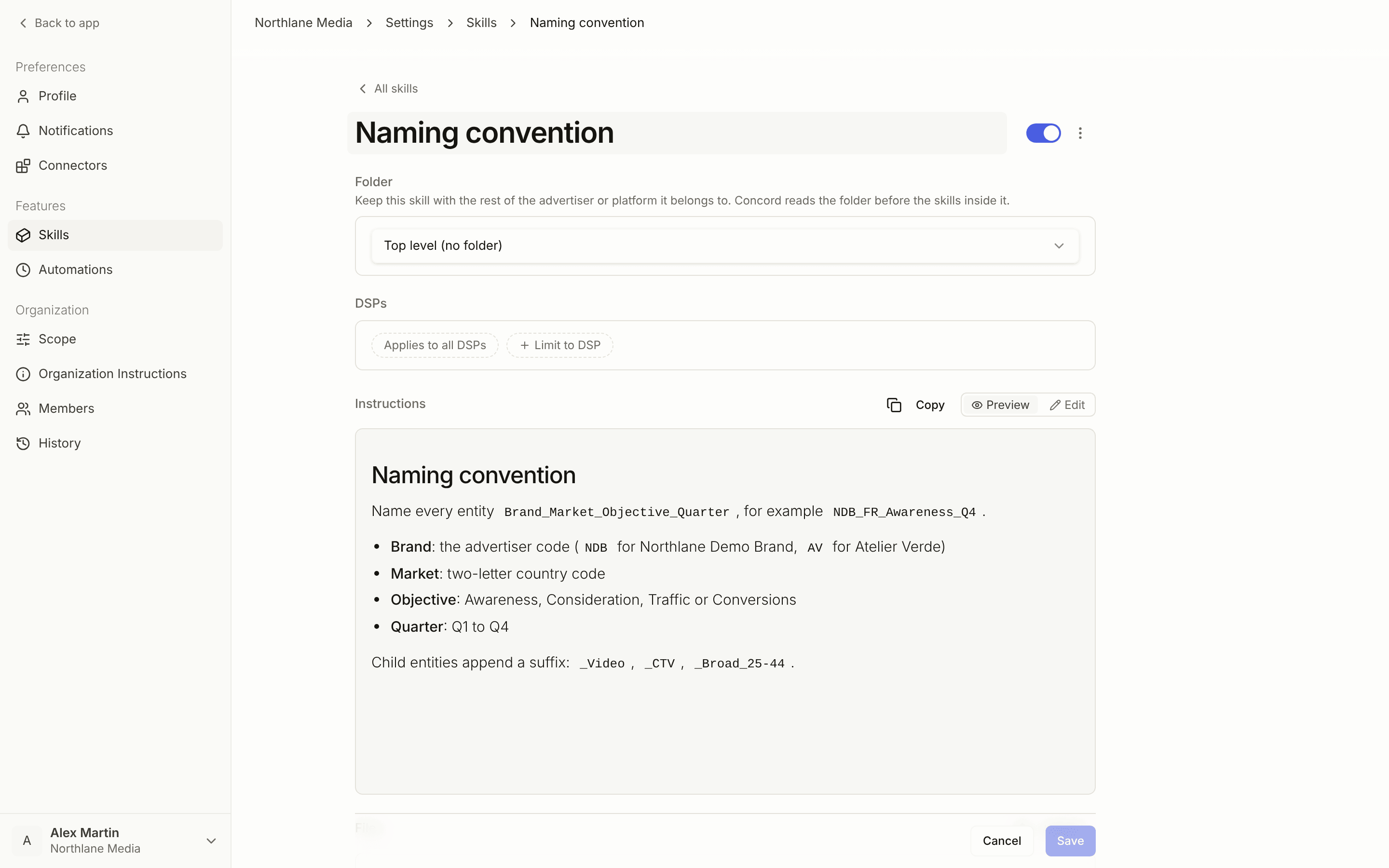Click the Brand_Market_Objective_Quarter code text
Screen dimensions: 1389x868
[616, 512]
